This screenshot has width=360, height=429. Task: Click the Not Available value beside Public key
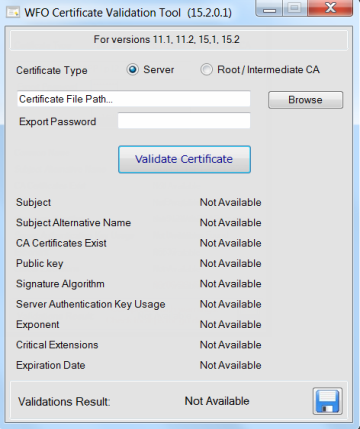click(231, 263)
